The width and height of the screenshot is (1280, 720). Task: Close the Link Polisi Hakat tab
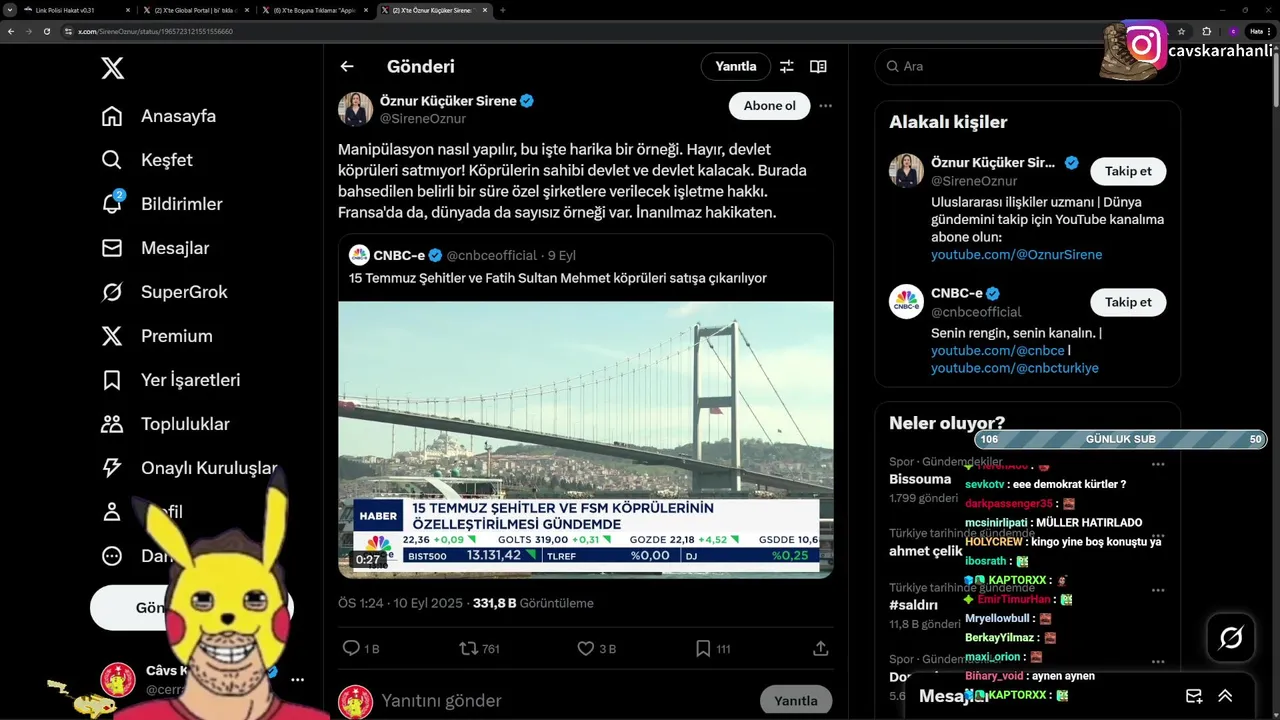point(129,10)
